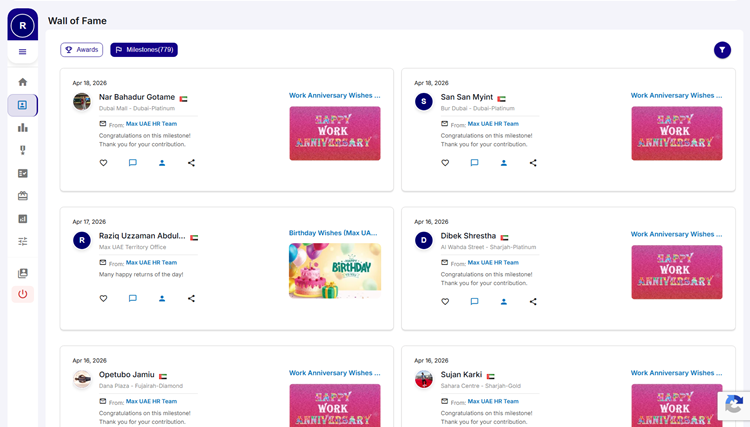Click person icon on San San Myint's post

tap(503, 163)
